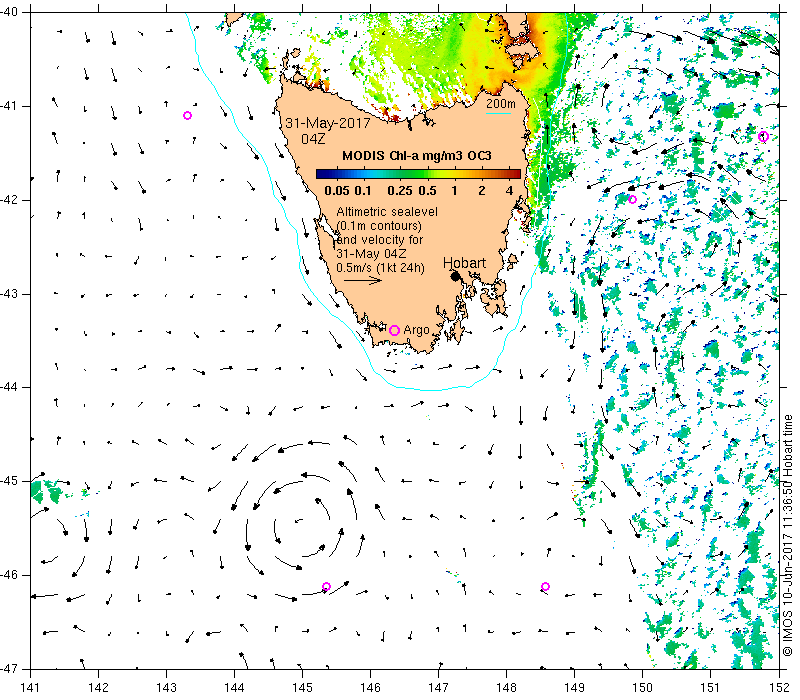Click the colorbar tick value '4'

509,191
